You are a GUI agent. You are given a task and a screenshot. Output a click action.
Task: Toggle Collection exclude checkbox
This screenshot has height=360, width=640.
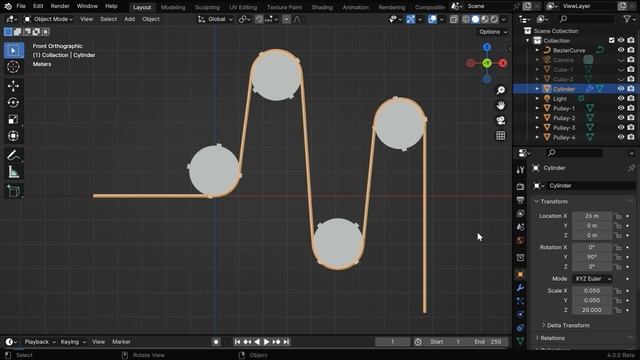[611, 40]
